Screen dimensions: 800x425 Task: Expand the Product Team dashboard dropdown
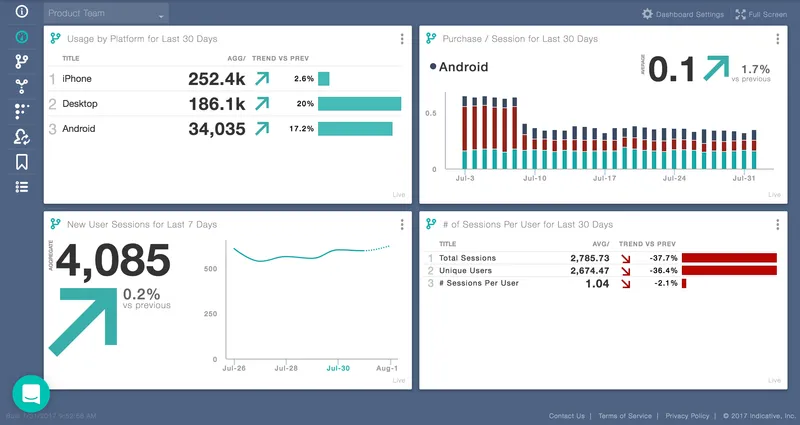[x=106, y=13]
